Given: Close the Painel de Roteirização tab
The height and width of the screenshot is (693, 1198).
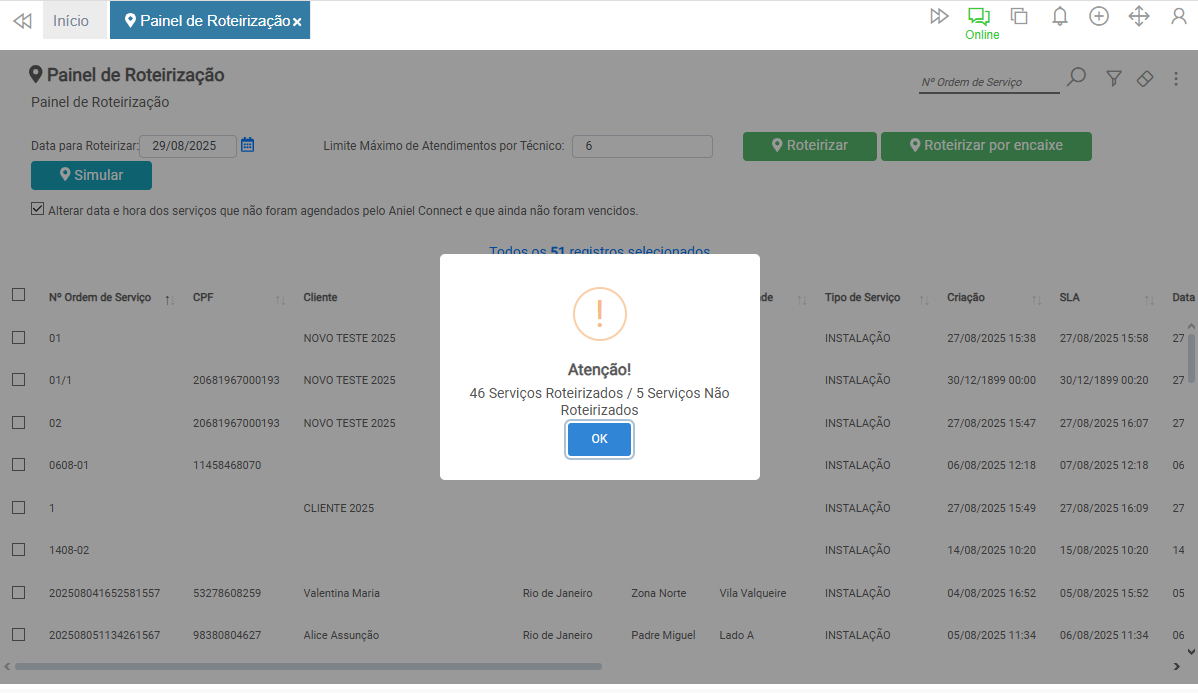Looking at the screenshot, I should click(297, 22).
